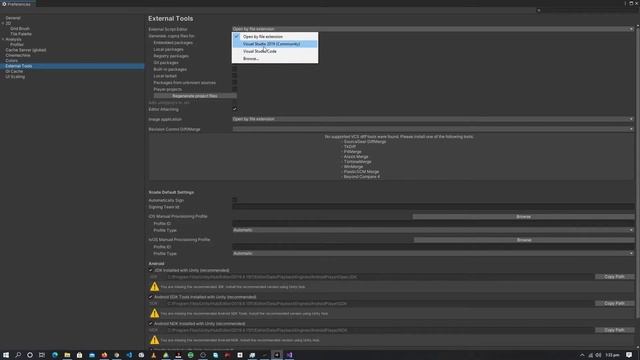Toggle the Editor Attaching checkbox

235,109
